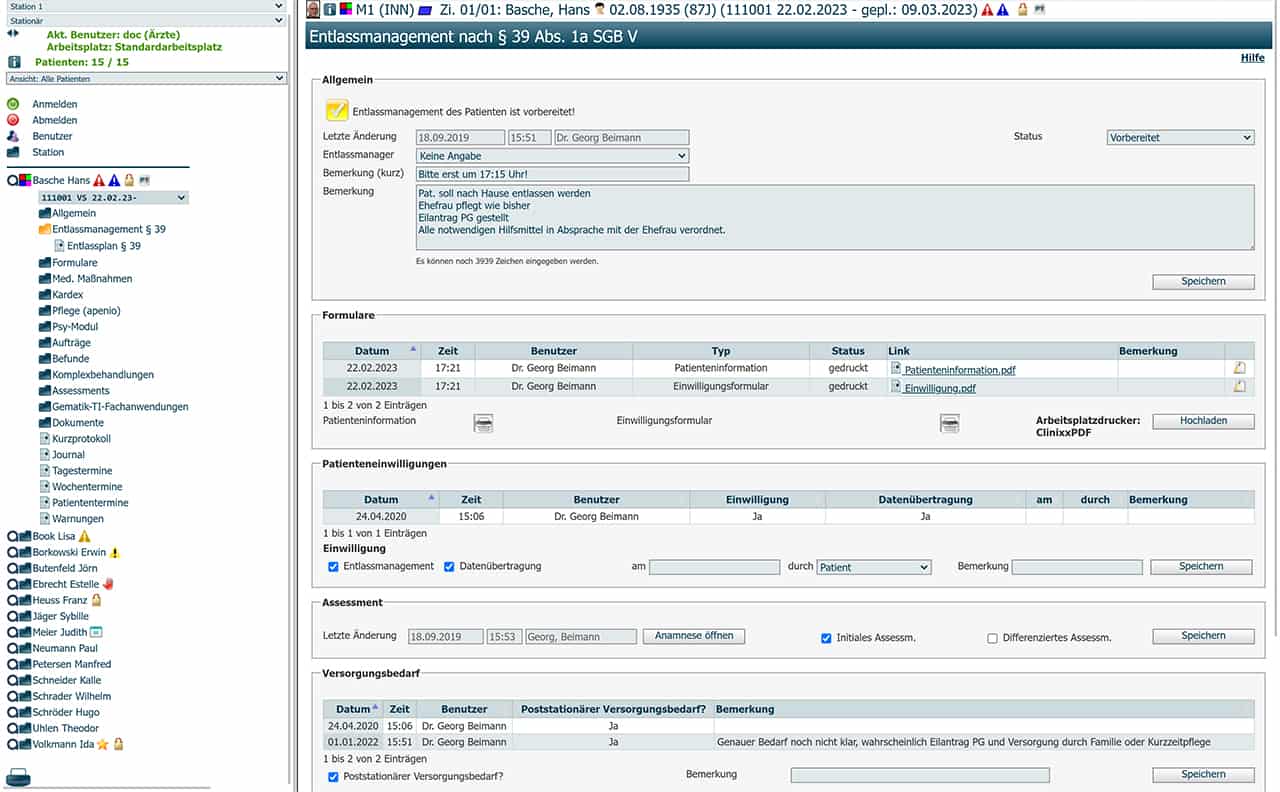The image size is (1280, 792).
Task: Open the durch Patient dropdown
Action: [873, 567]
